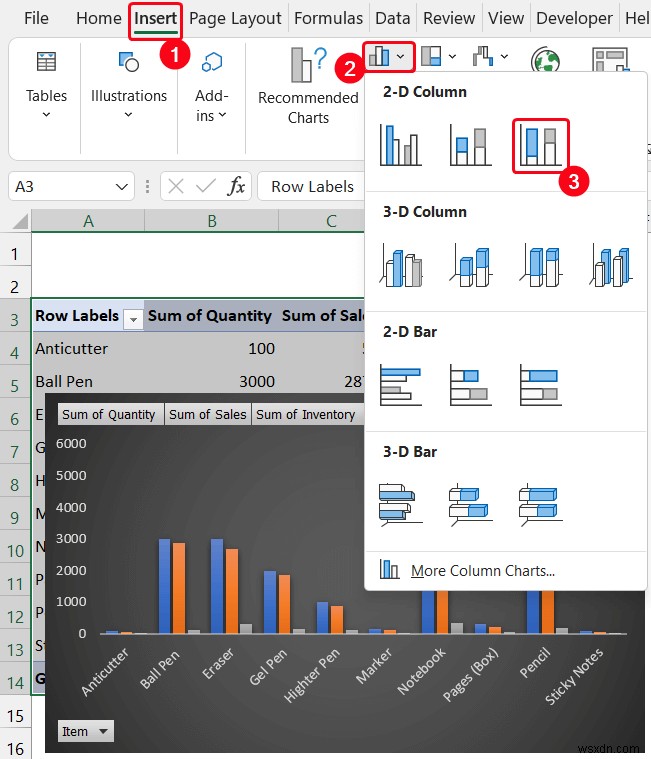
Task: Select the Stacked Column 2-D chart
Action: point(470,145)
